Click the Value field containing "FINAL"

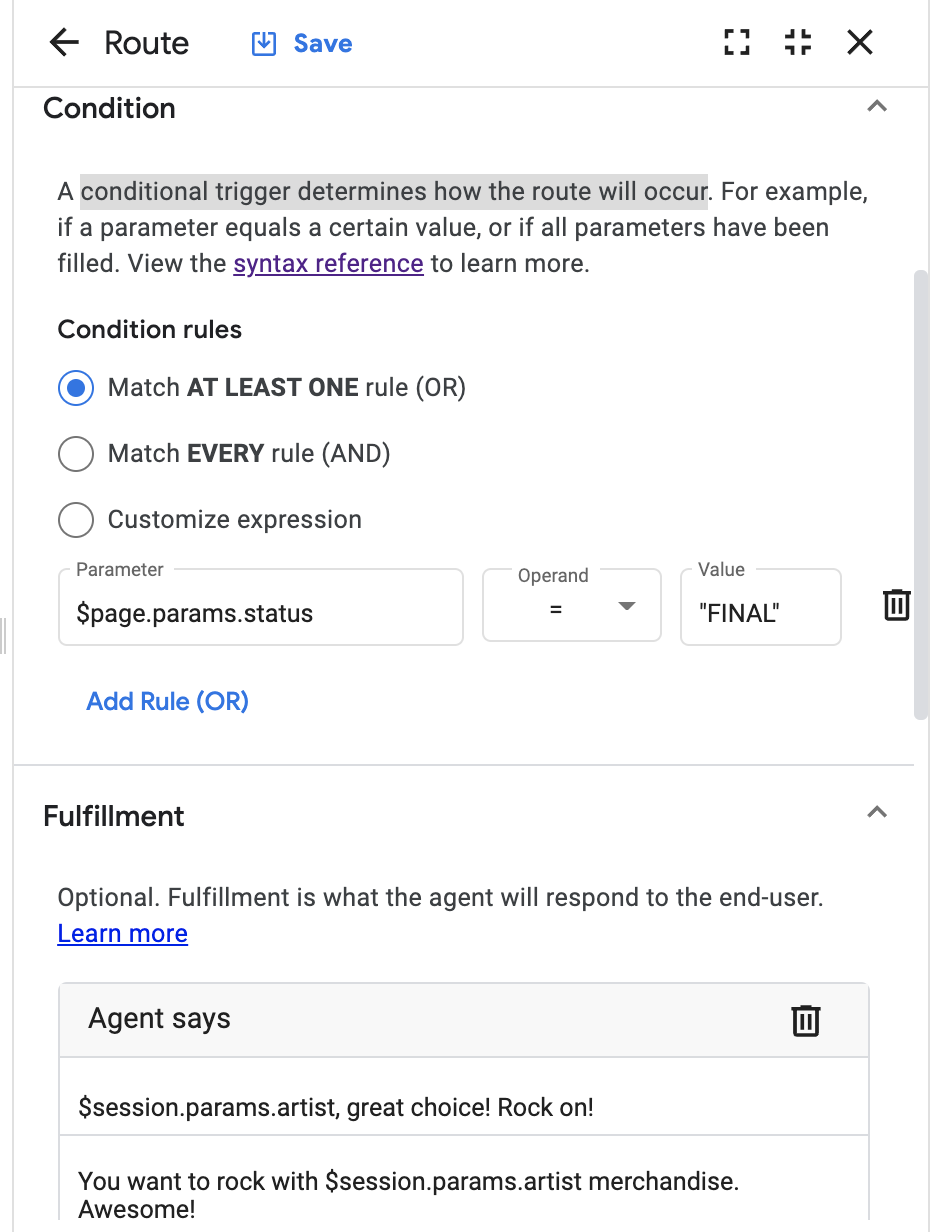tap(760, 613)
